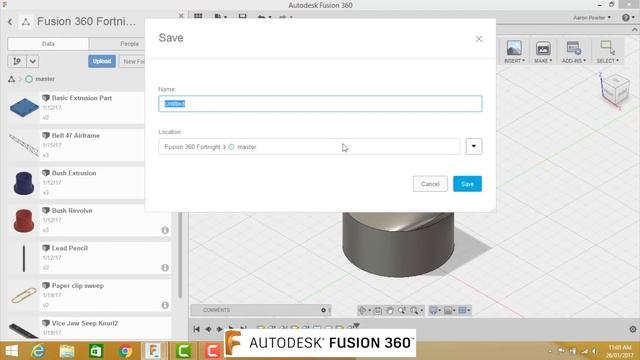This screenshot has height=360, width=640.
Task: Cancel the Save dialog
Action: [430, 184]
